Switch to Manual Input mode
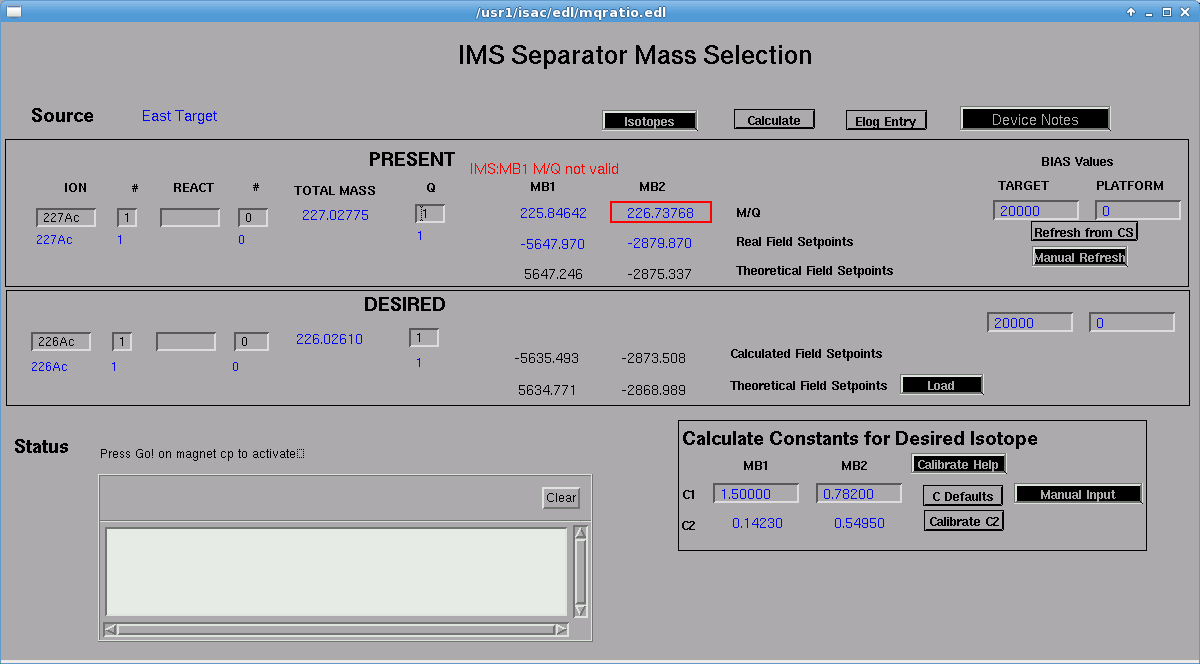 click(1078, 494)
